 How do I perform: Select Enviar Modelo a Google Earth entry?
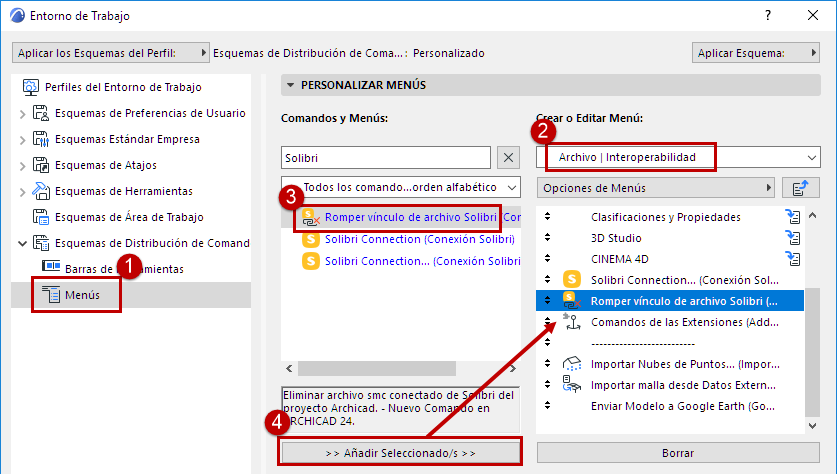[x=670, y=406]
